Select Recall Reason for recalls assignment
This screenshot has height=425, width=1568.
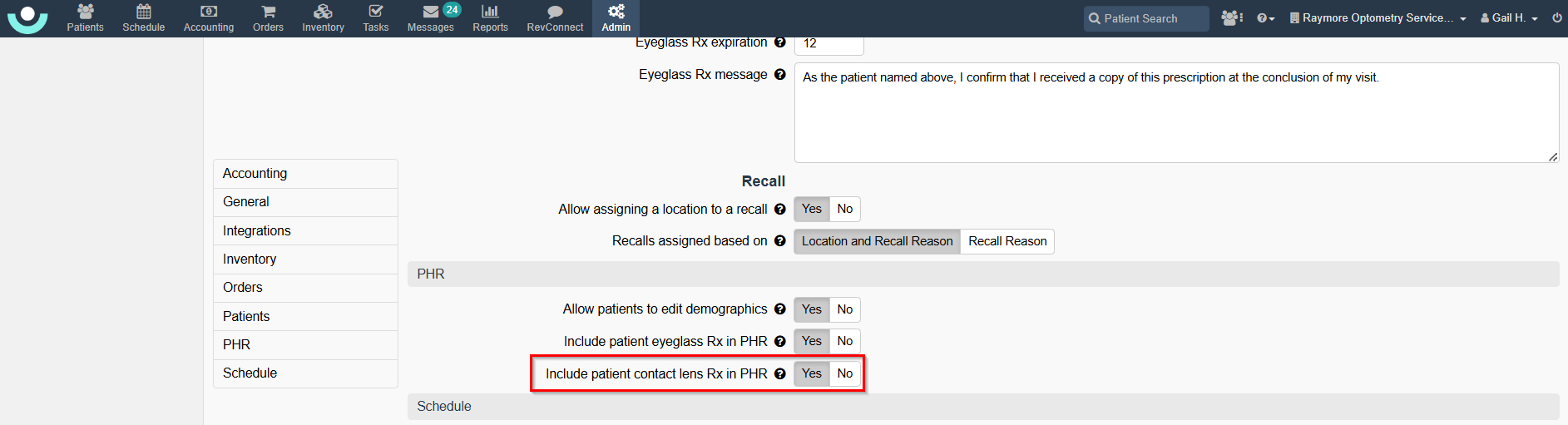tap(1007, 241)
